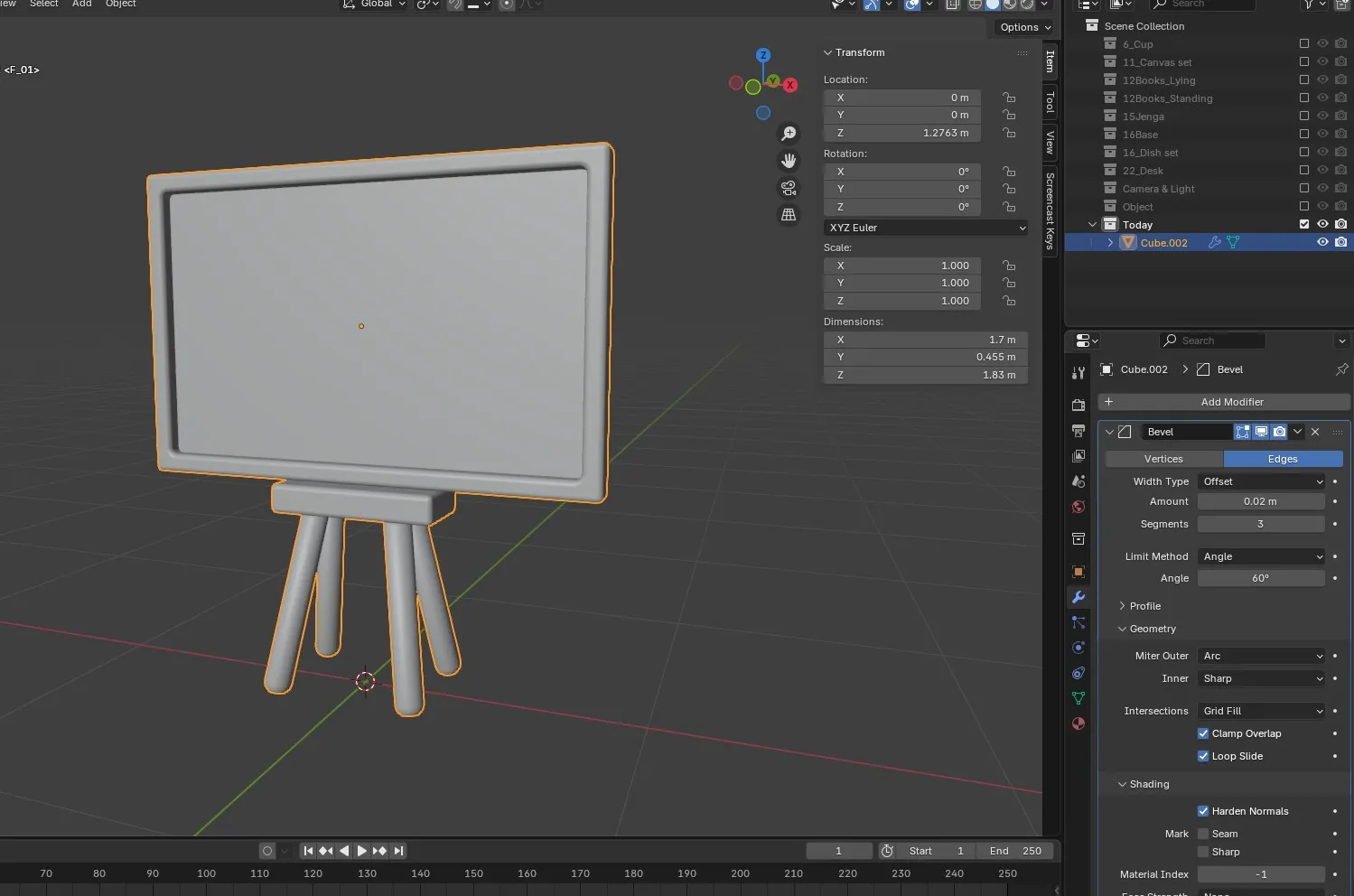Viewport: 1354px width, 896px height.
Task: Open the Object Data mesh tab icon
Action: pos(1078,698)
